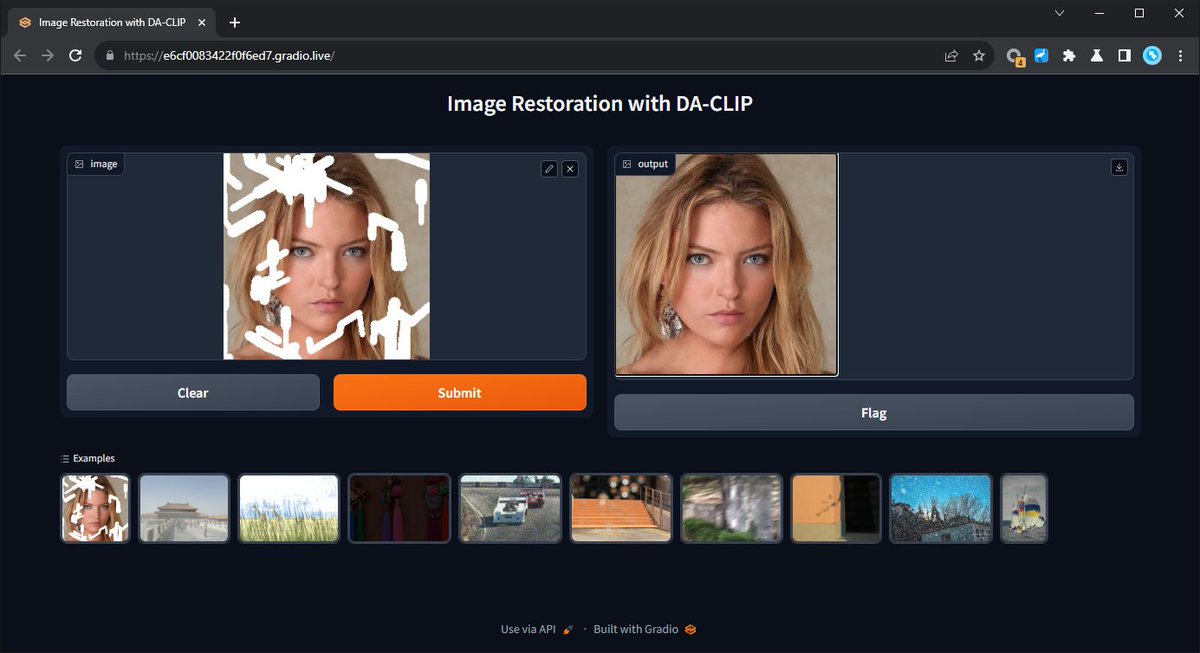
Task: Download the output image
Action: 1119,167
